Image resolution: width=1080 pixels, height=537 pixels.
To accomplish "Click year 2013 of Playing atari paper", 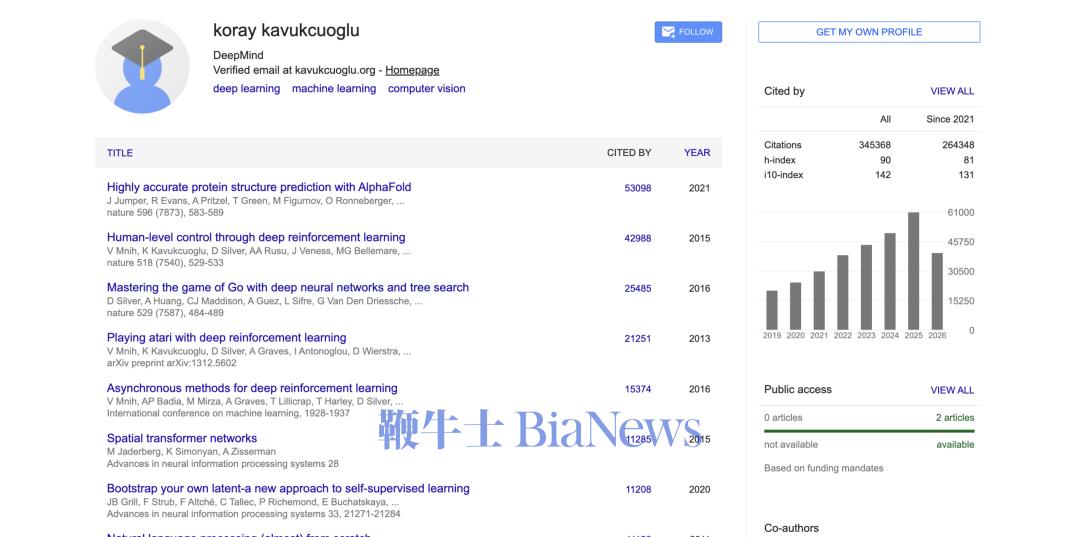I will point(699,339).
